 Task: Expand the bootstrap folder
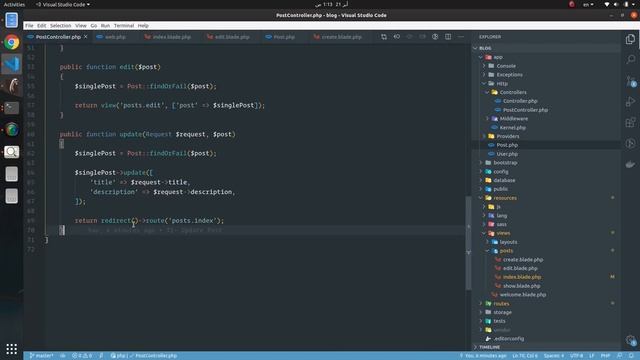pos(547,162)
